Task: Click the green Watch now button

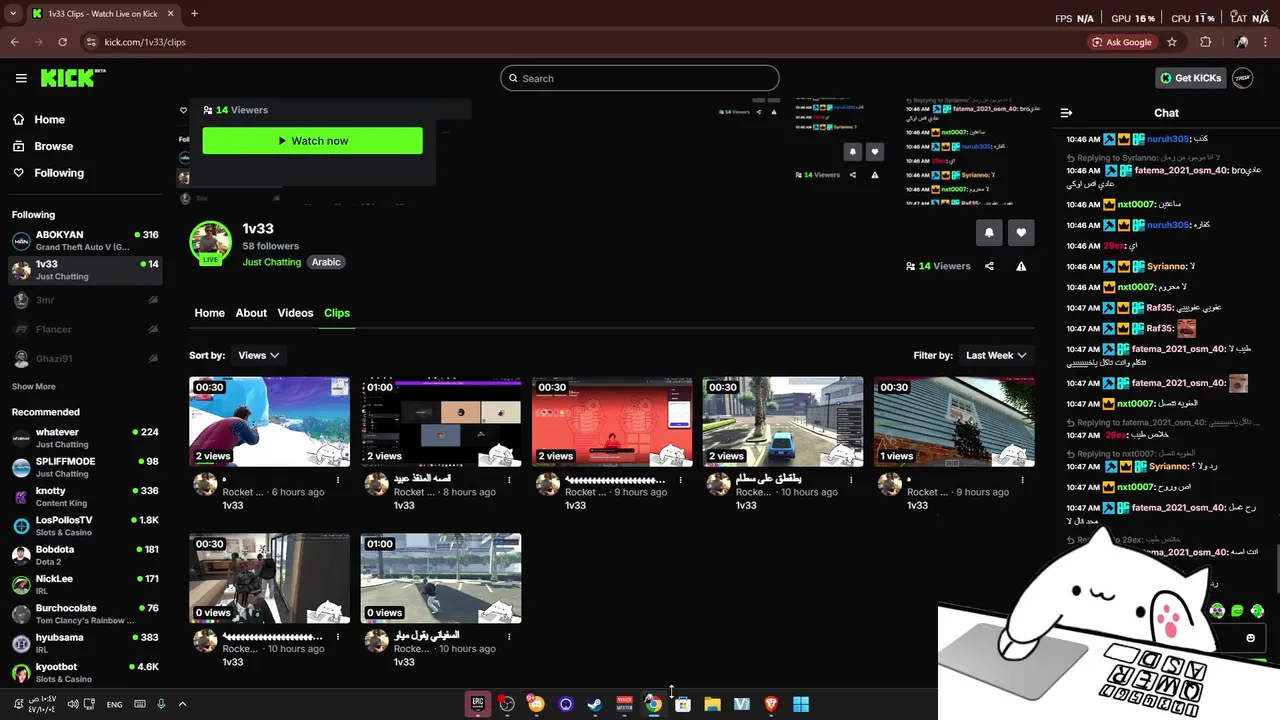Action: (312, 141)
